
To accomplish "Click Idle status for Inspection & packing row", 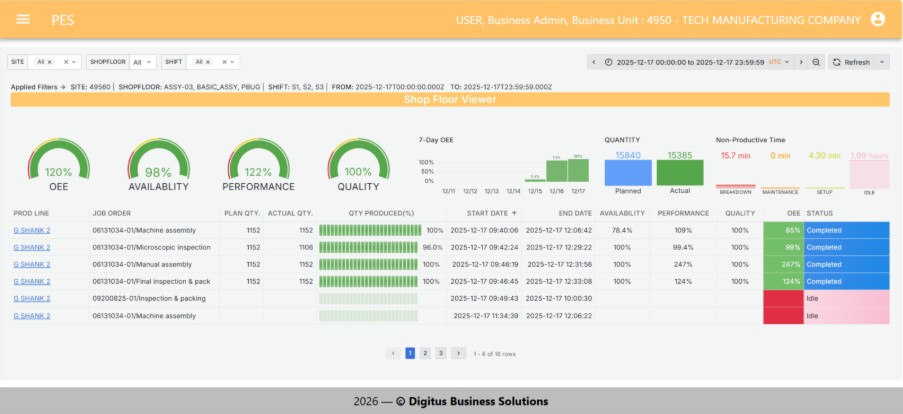I will click(x=847, y=298).
